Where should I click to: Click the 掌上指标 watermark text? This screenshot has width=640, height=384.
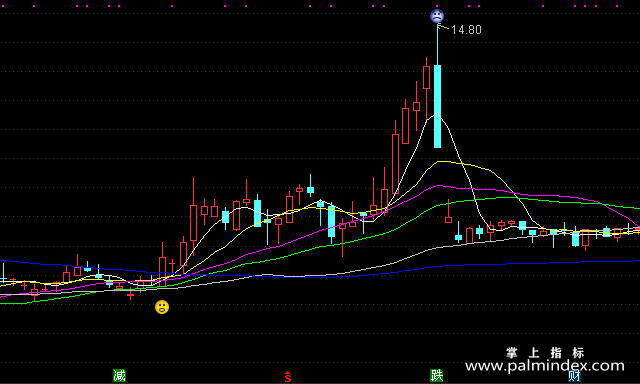545,352
